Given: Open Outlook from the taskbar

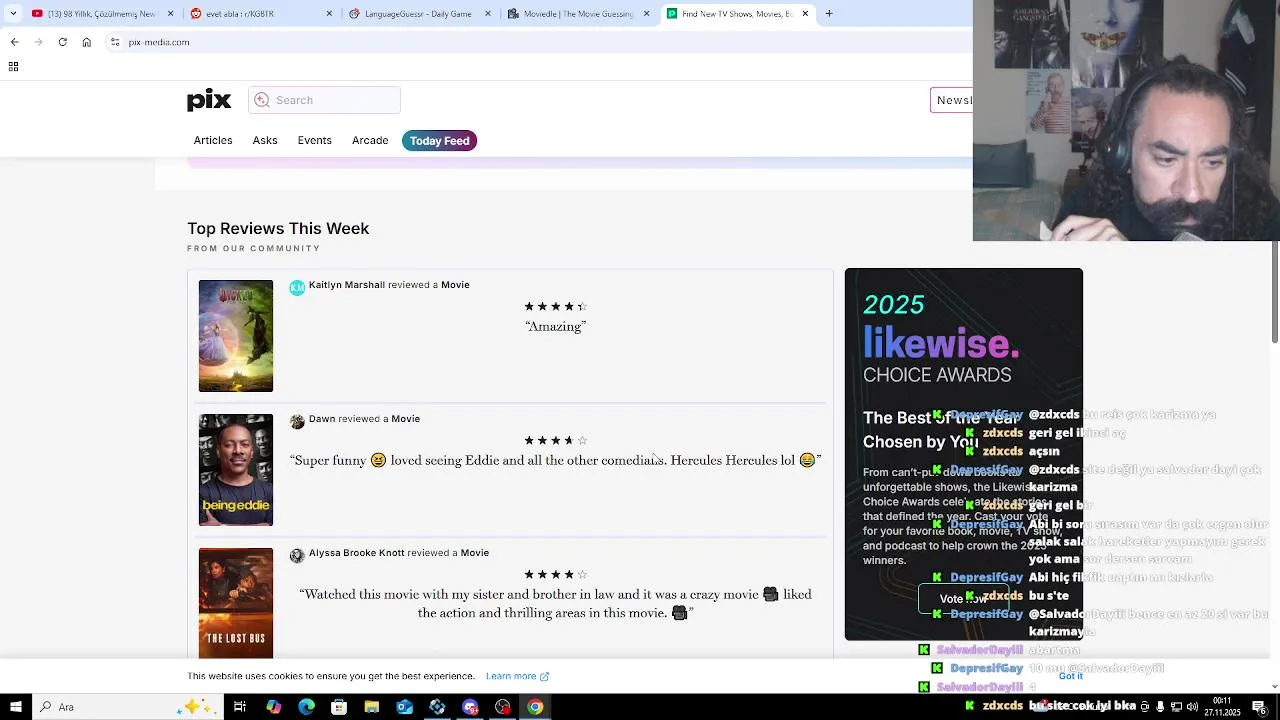Looking at the screenshot, I should pos(404,707).
